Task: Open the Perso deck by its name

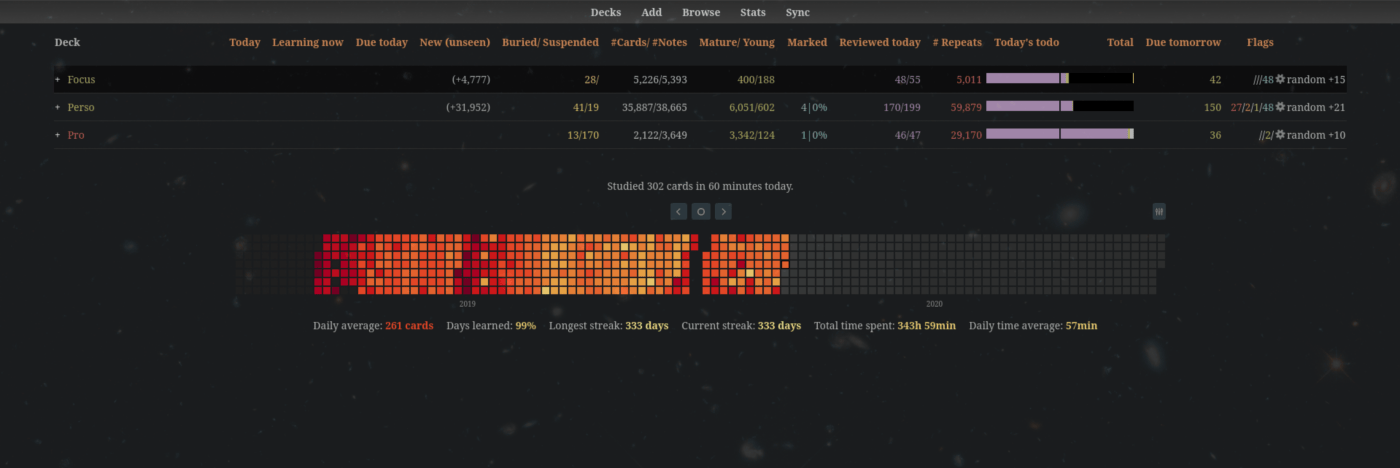Action: click(81, 107)
